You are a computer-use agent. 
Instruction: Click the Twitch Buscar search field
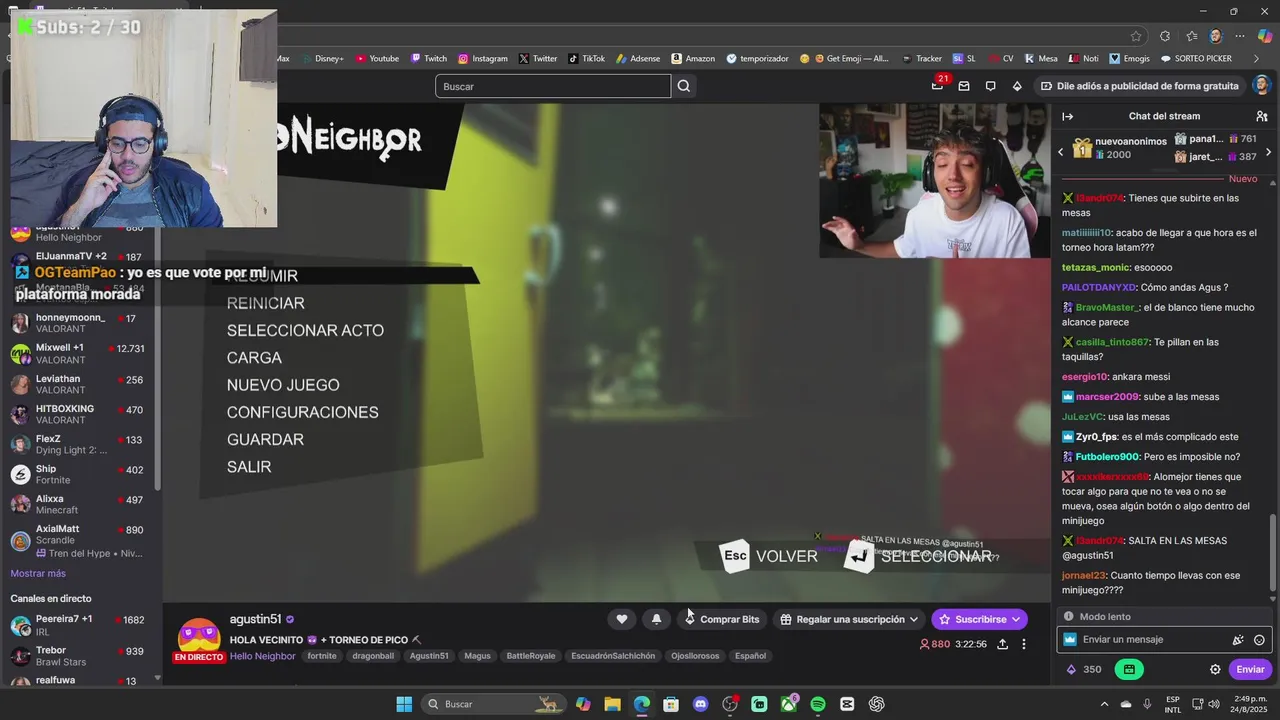553,86
